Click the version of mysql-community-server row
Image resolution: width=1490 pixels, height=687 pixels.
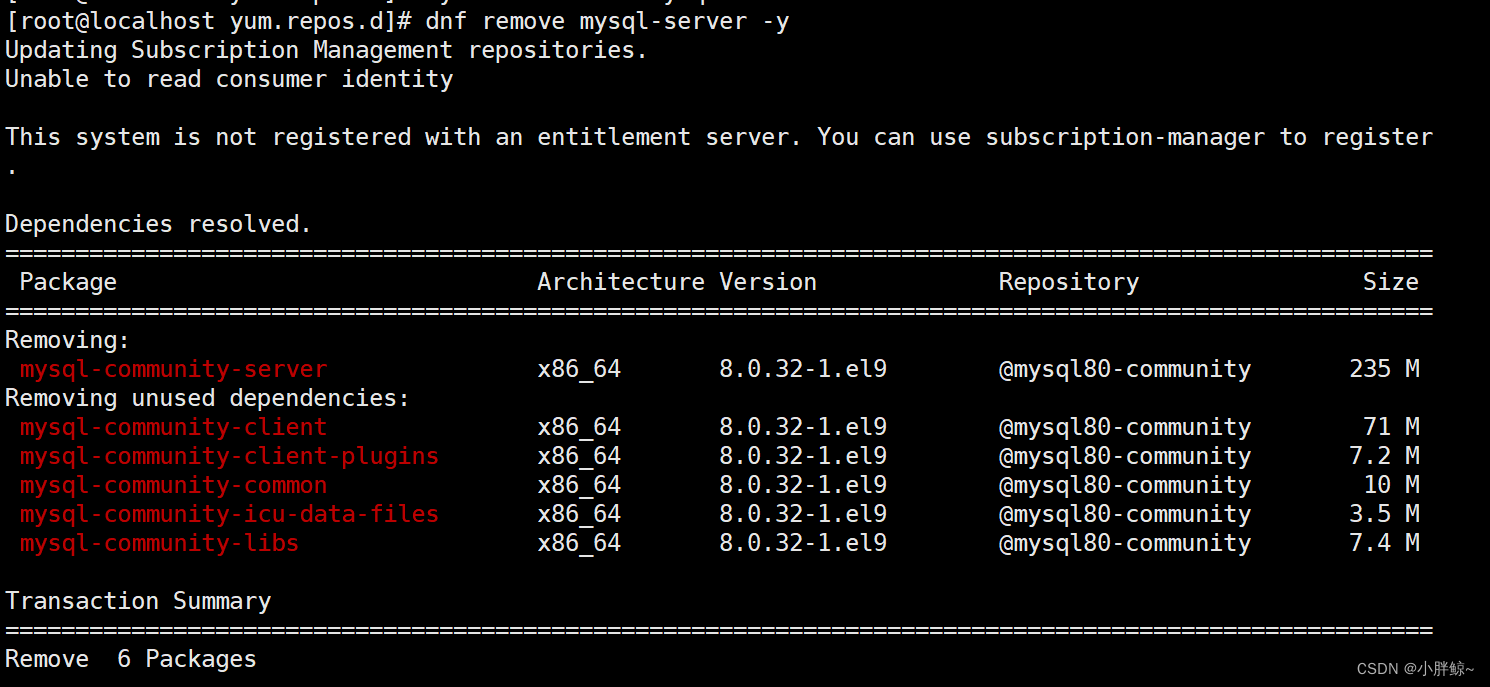pos(803,369)
